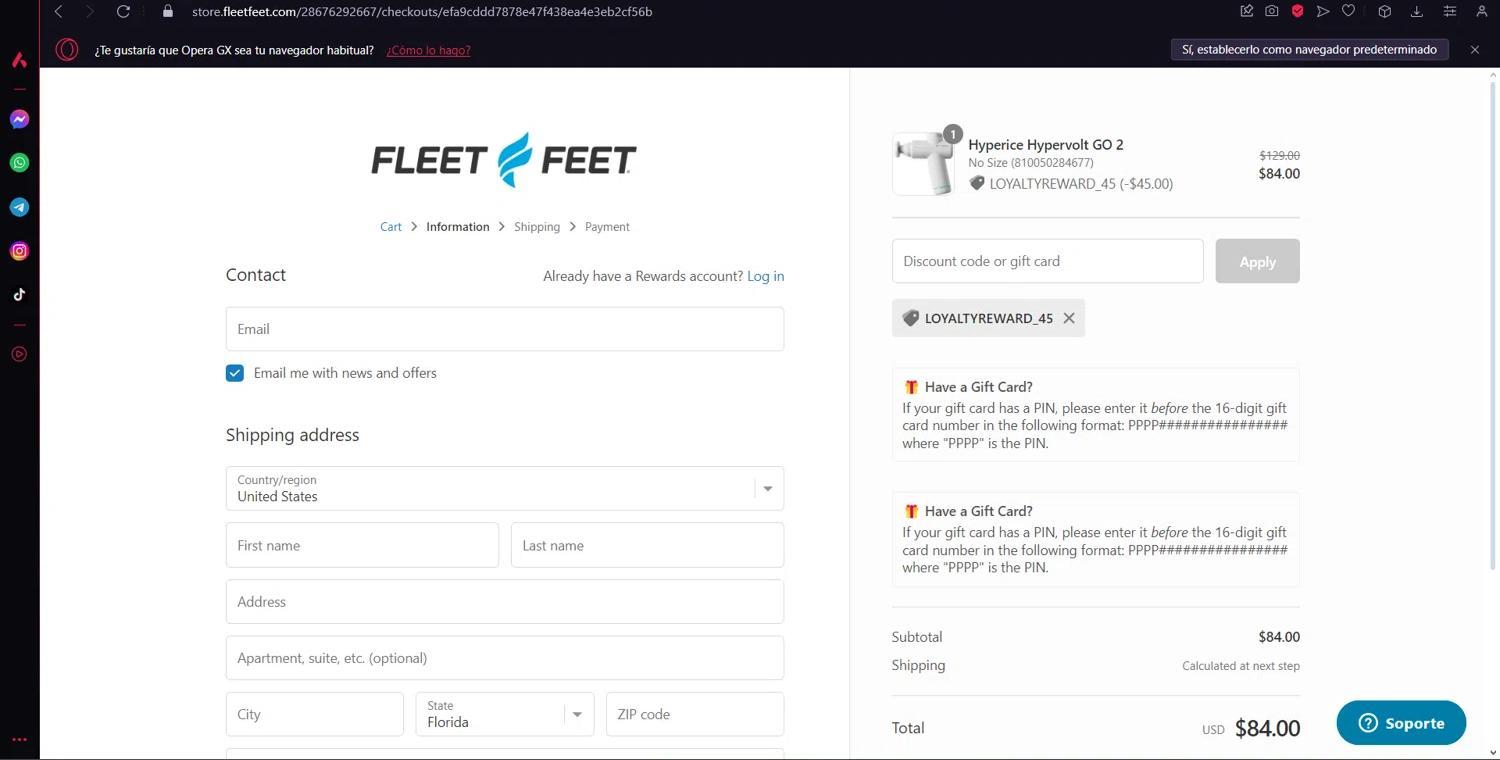Open the extensions cube icon
This screenshot has width=1500, height=760.
click(x=1385, y=11)
